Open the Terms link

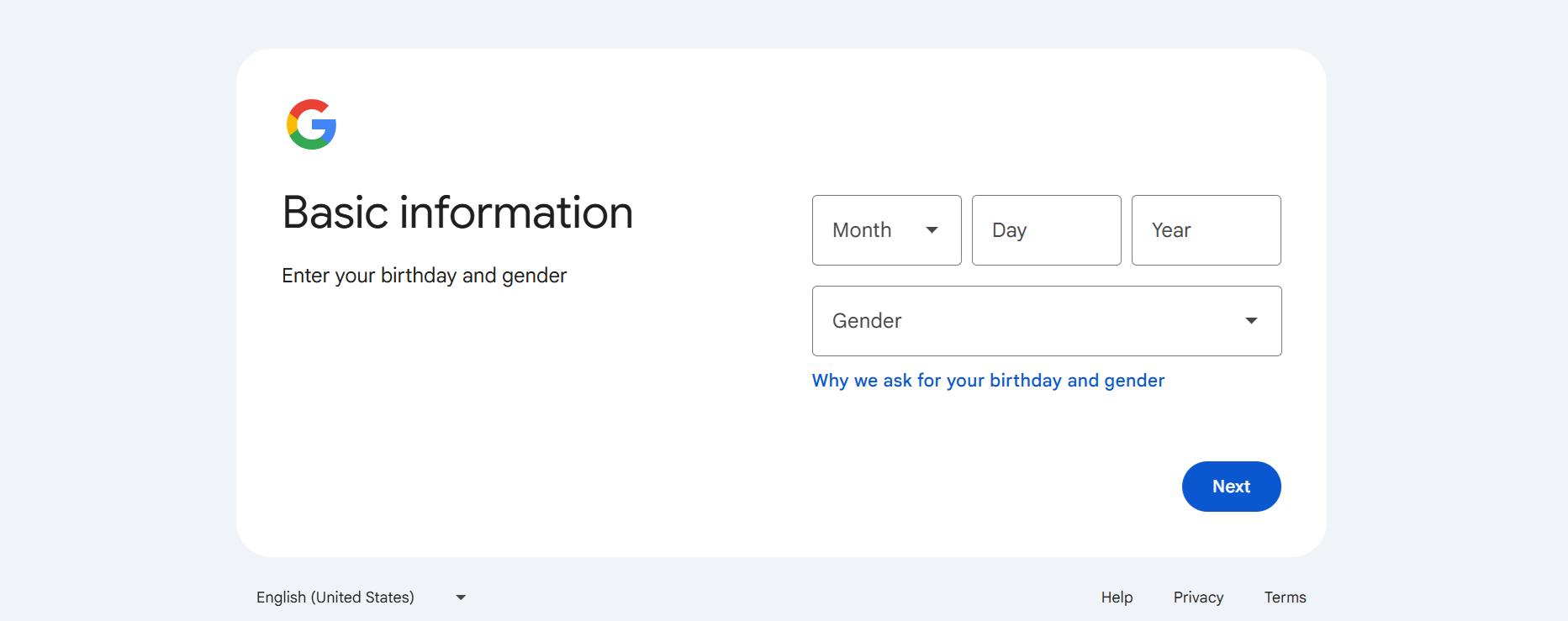[x=1284, y=597]
